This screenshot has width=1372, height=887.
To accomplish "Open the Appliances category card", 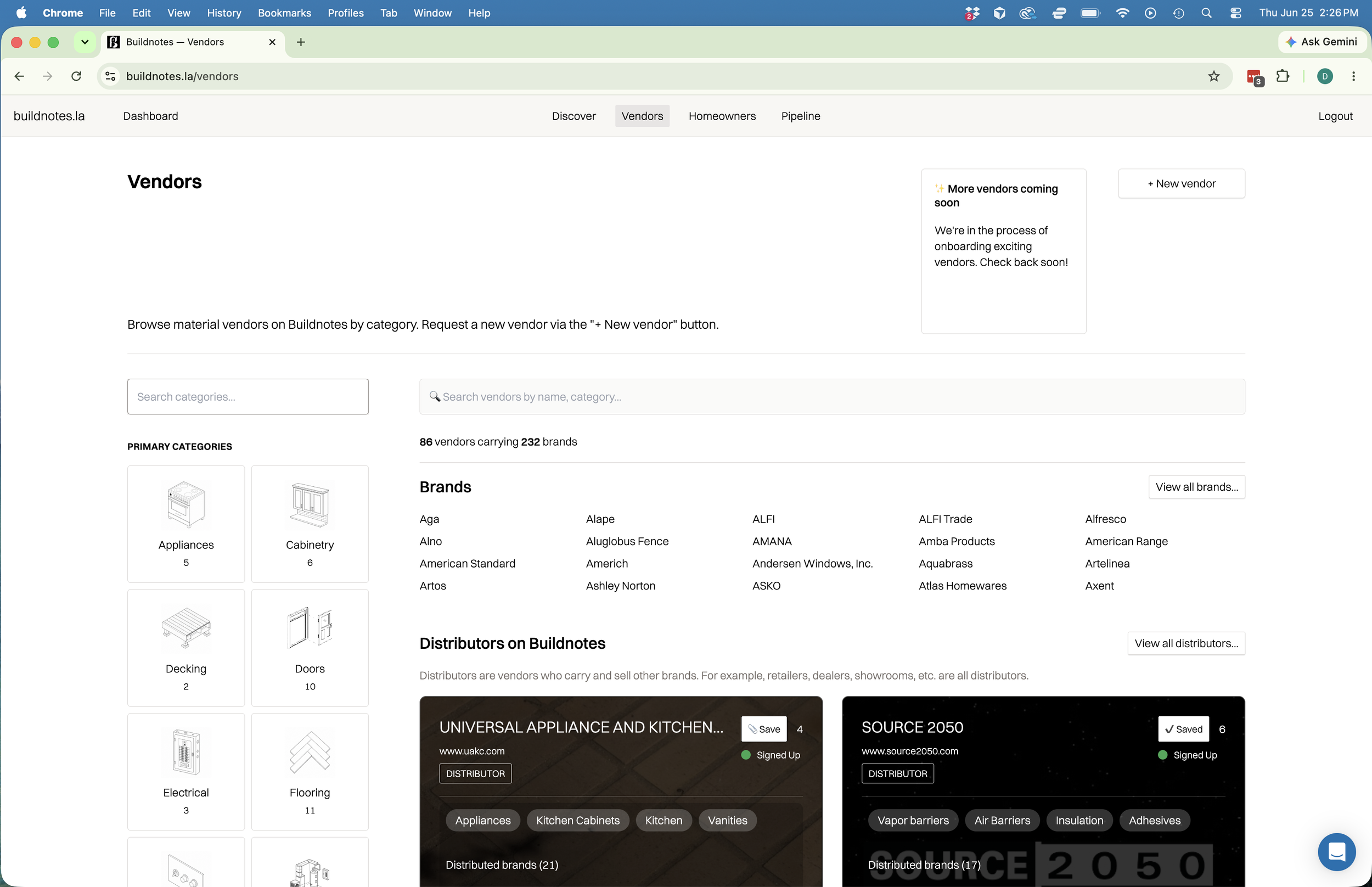I will [186, 524].
